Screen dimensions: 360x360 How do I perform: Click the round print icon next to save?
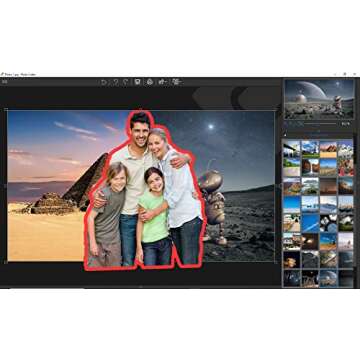pos(150,82)
